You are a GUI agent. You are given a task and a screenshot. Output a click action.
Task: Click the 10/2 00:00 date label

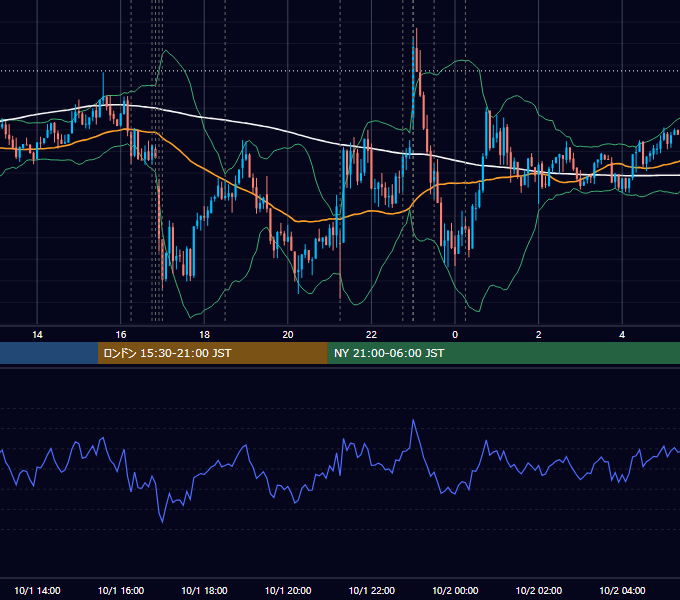click(x=455, y=590)
